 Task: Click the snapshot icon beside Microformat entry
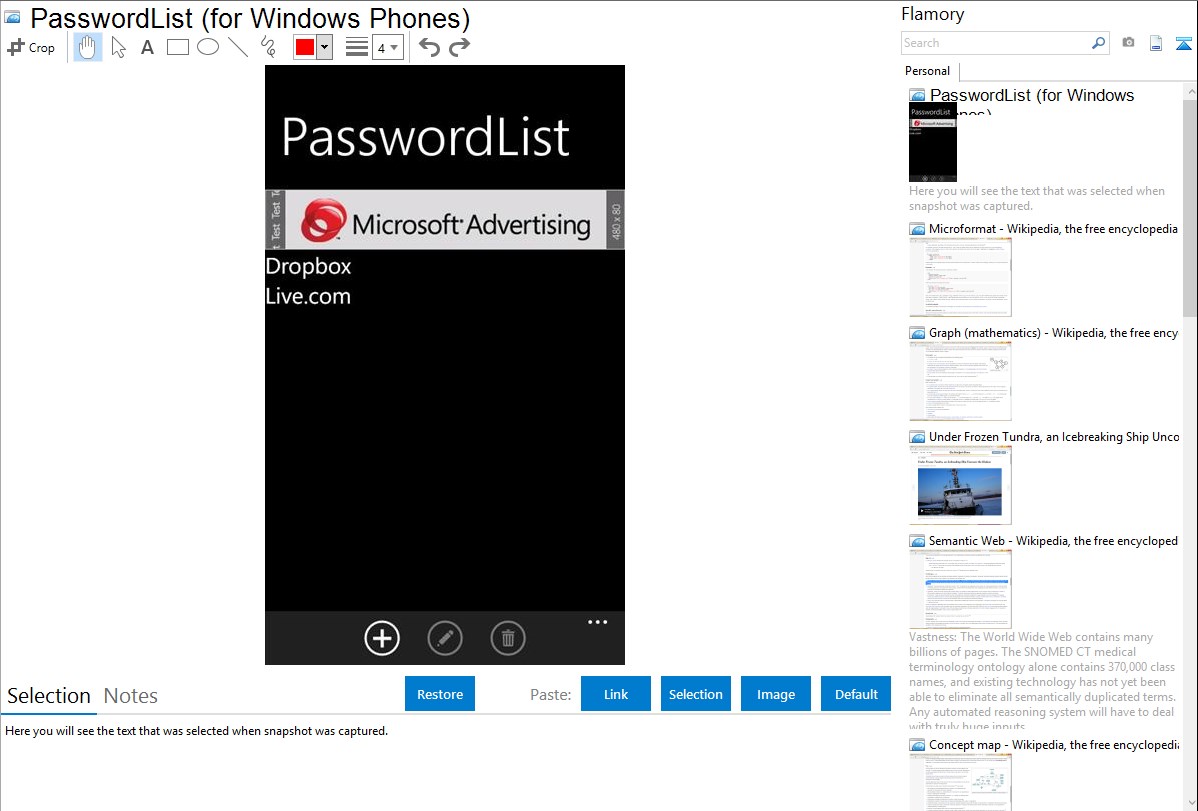tap(918, 229)
